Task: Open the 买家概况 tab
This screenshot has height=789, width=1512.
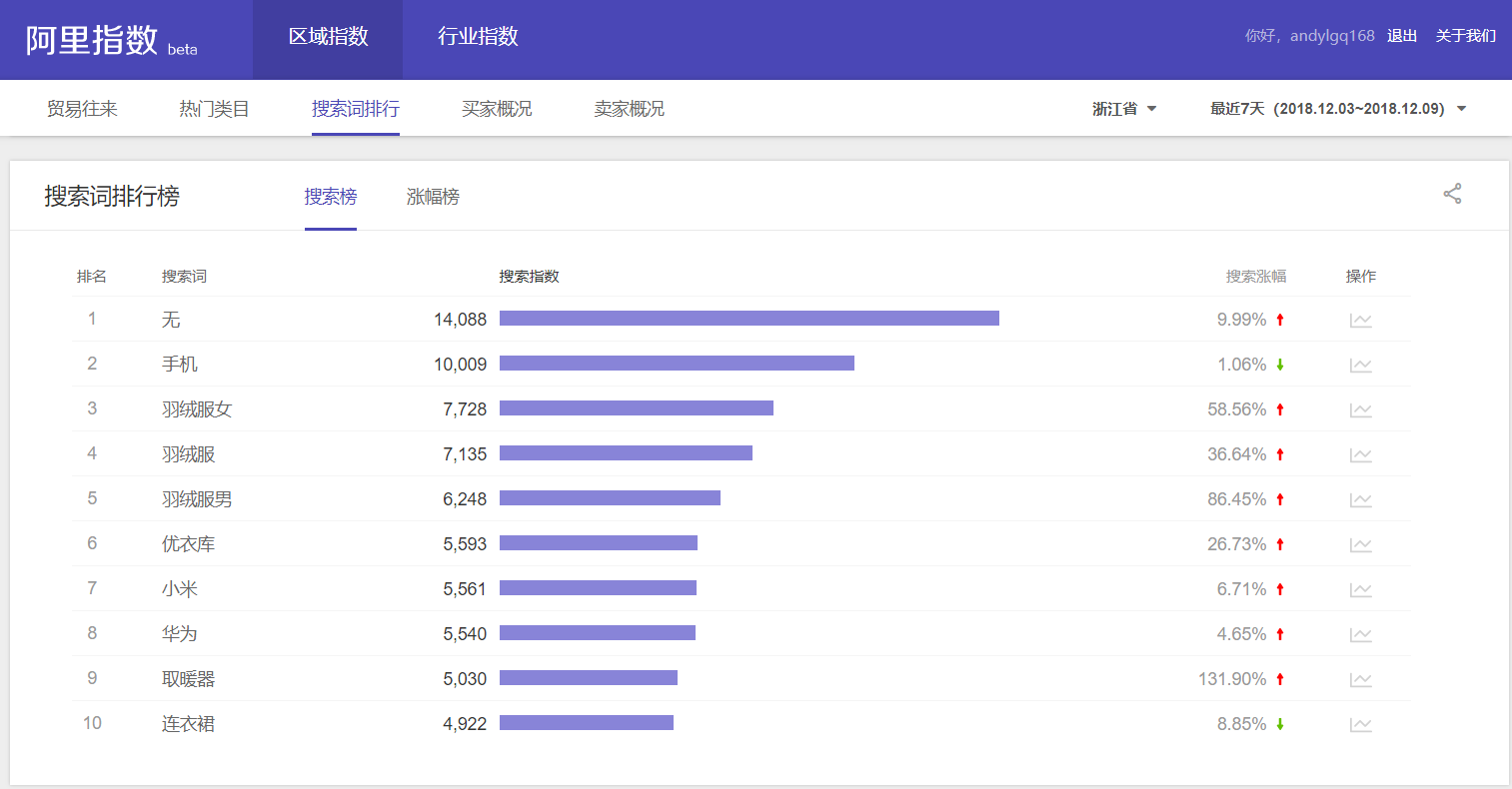Action: (x=497, y=109)
